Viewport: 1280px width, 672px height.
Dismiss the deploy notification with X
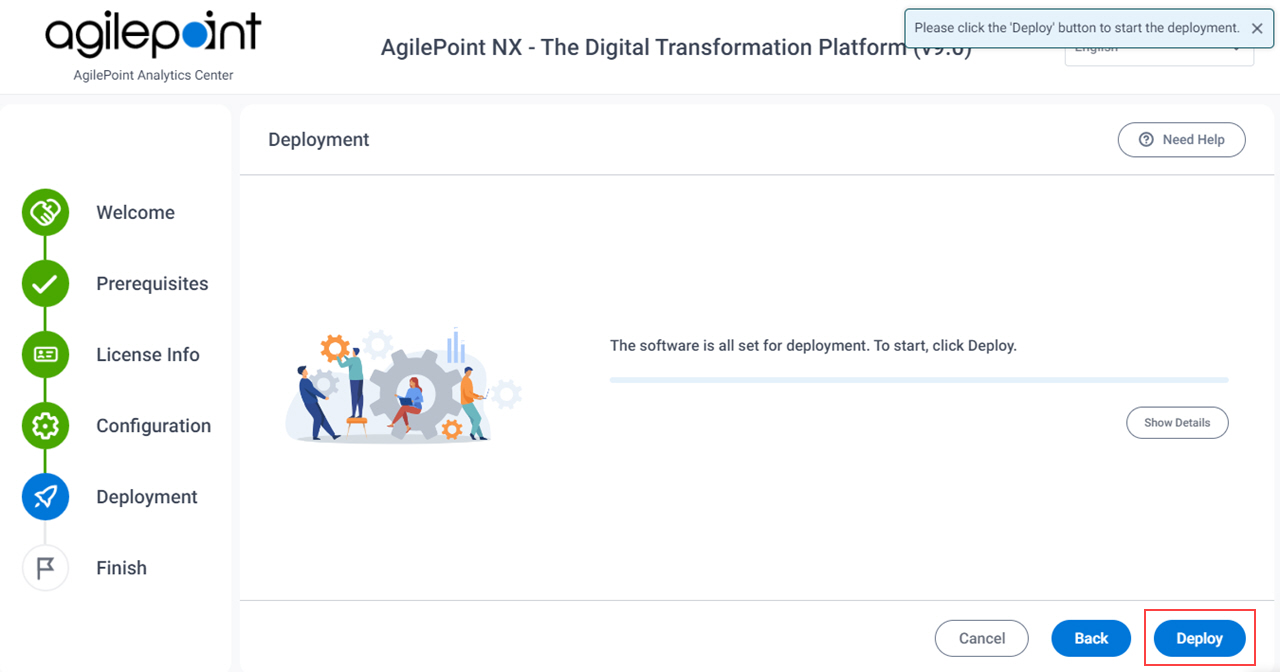[1257, 29]
